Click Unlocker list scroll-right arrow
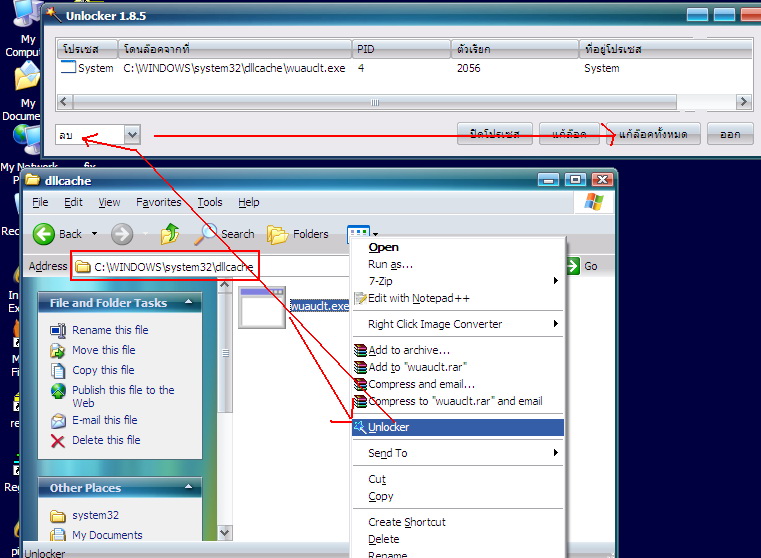This screenshot has width=761, height=558. click(743, 102)
